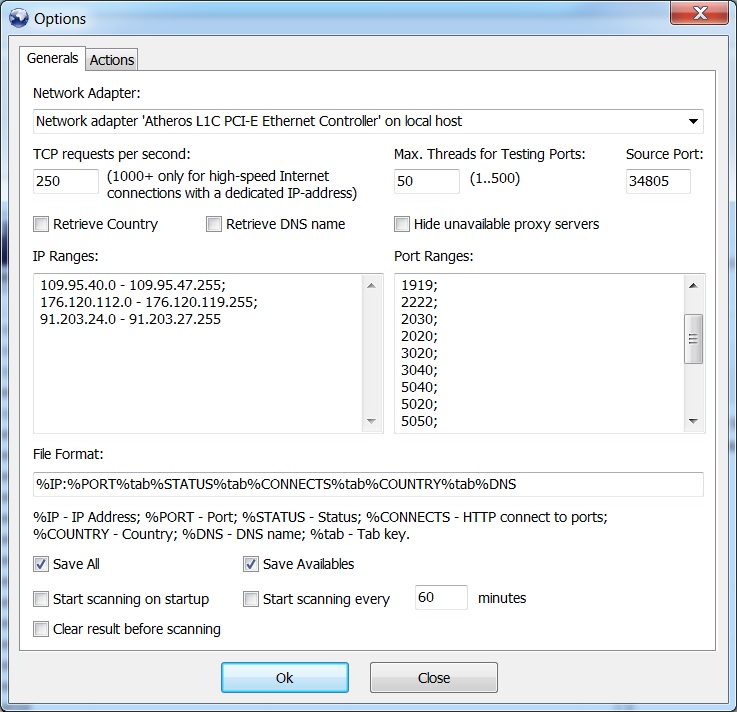Click the Max. Threads for Testing Ports field

click(x=426, y=181)
